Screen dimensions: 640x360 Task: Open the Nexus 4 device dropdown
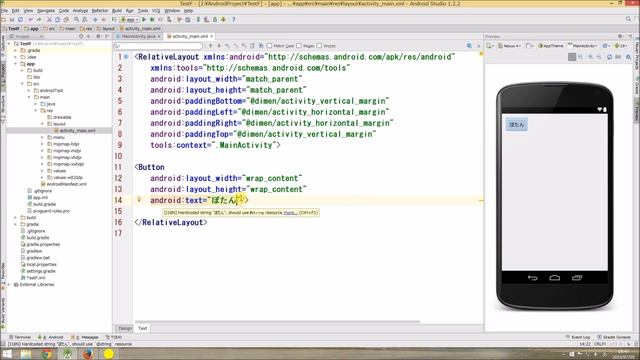(510, 46)
